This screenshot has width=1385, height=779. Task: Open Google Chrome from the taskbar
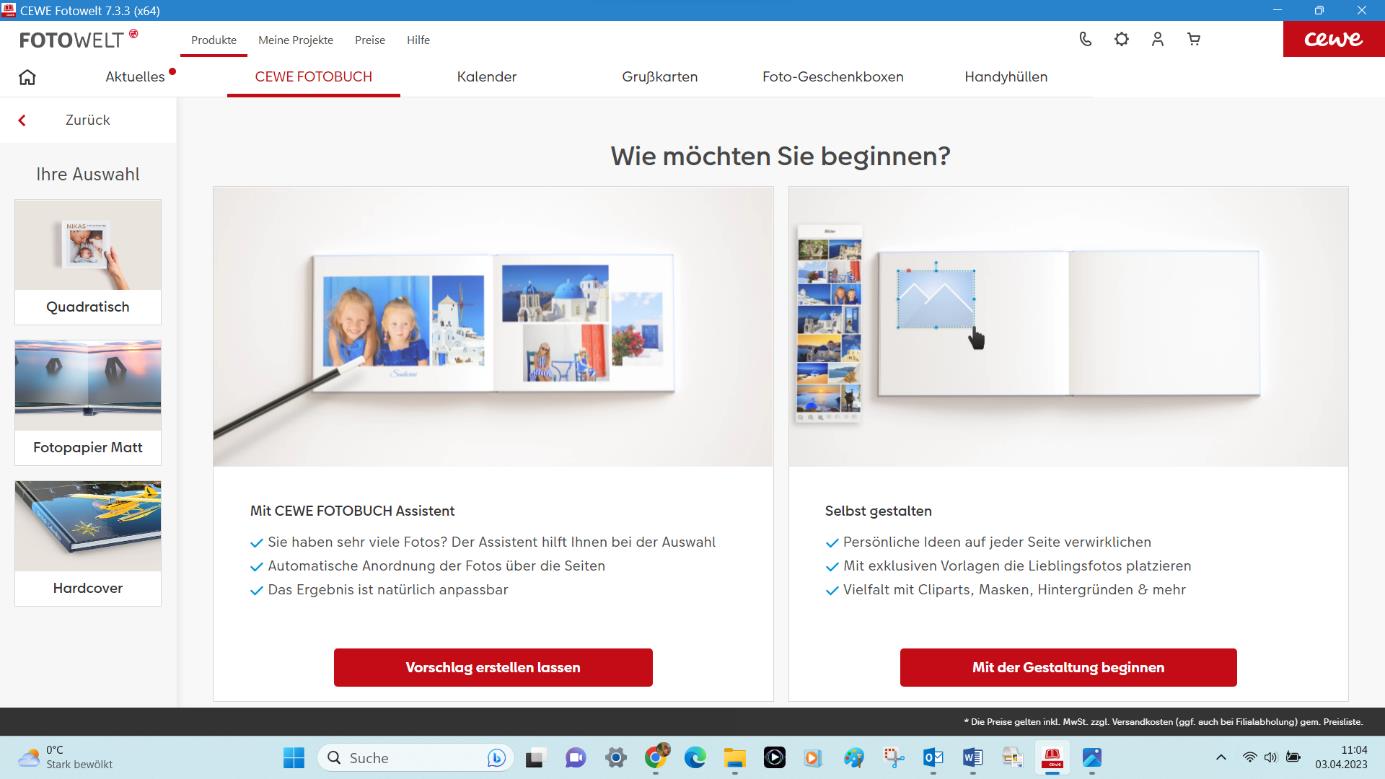655,758
